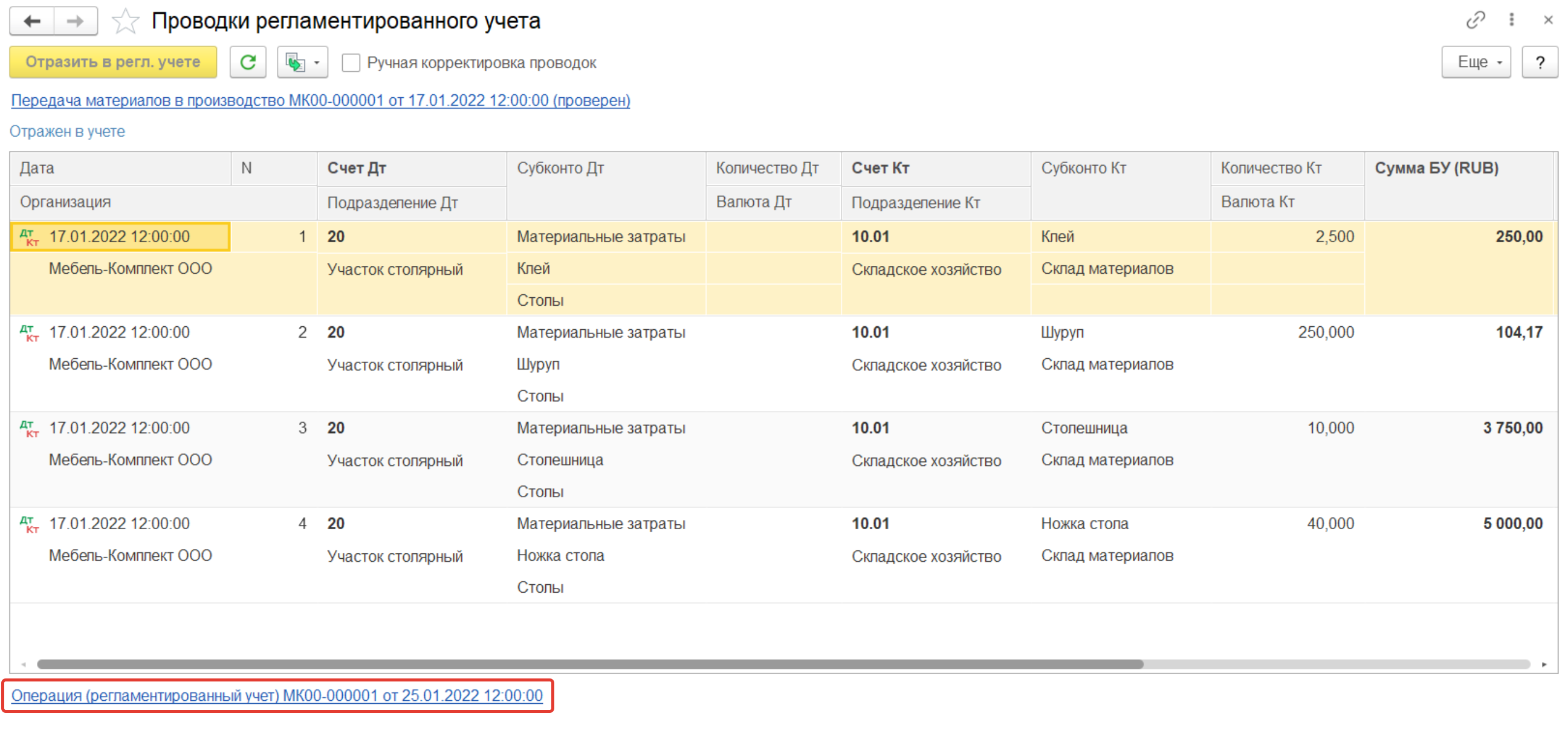The image size is (1568, 731).
Task: Click the horizontal scrollbar thumb
Action: pyautogui.click(x=589, y=665)
